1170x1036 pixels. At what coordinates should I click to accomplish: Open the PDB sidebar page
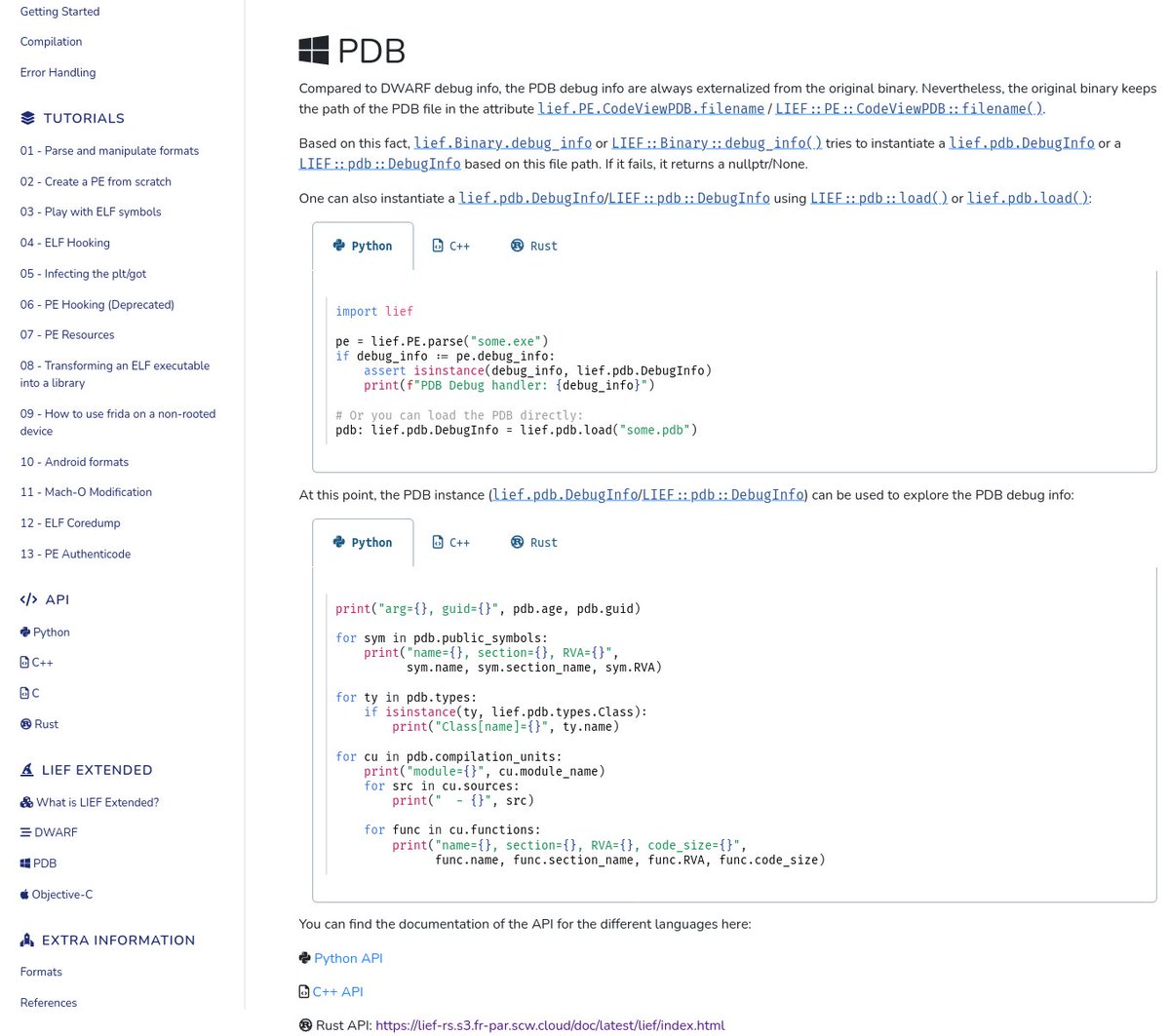45,863
